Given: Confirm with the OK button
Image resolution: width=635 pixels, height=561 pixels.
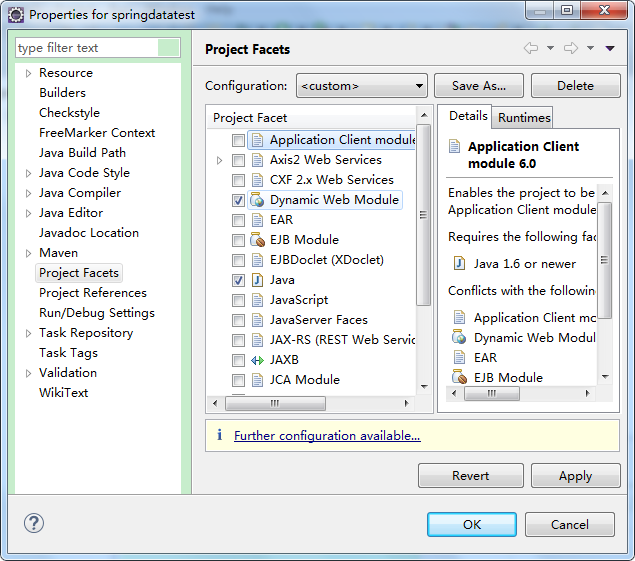Looking at the screenshot, I should tap(472, 525).
